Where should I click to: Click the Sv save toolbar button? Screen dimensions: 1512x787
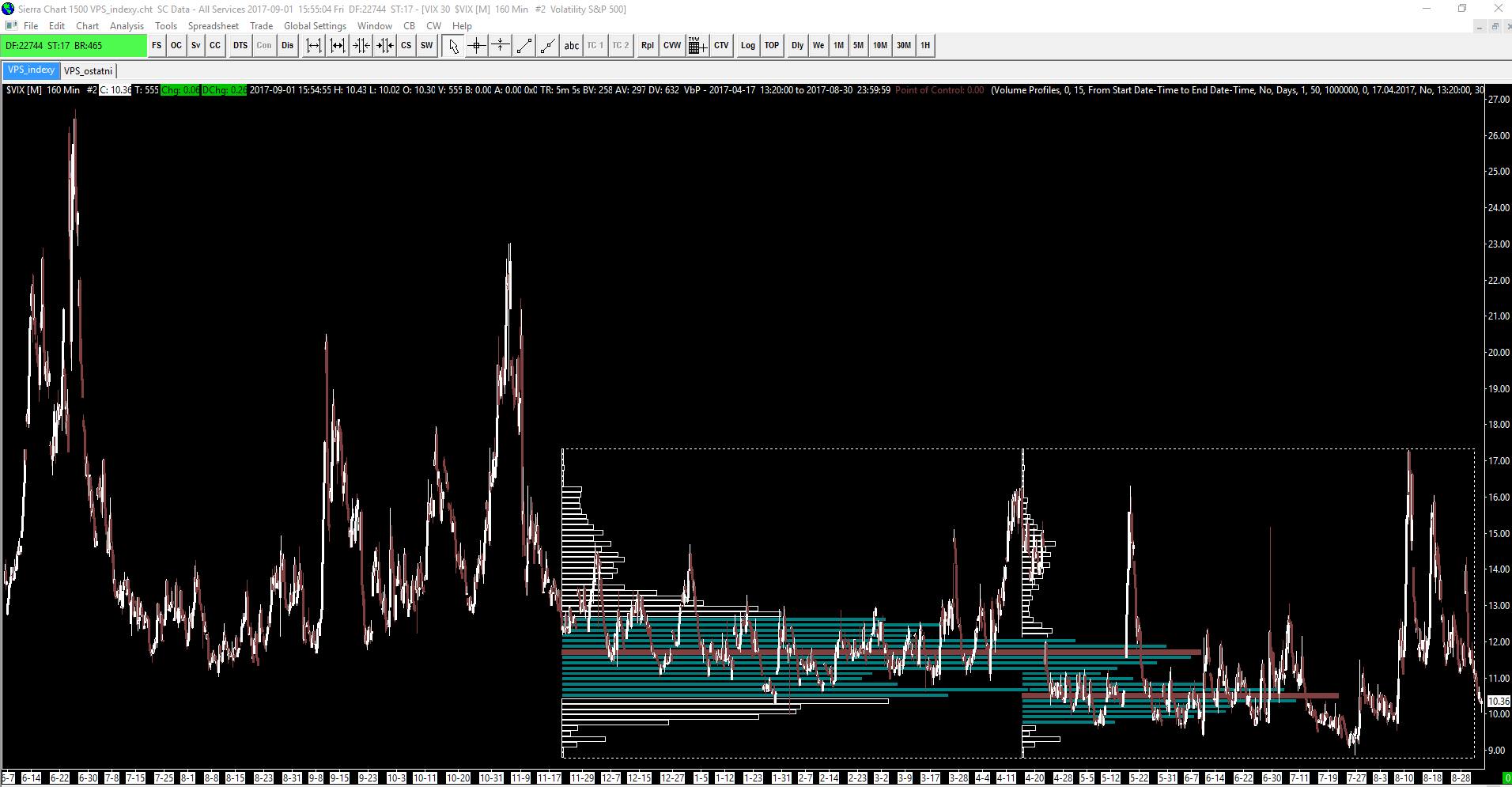point(195,46)
